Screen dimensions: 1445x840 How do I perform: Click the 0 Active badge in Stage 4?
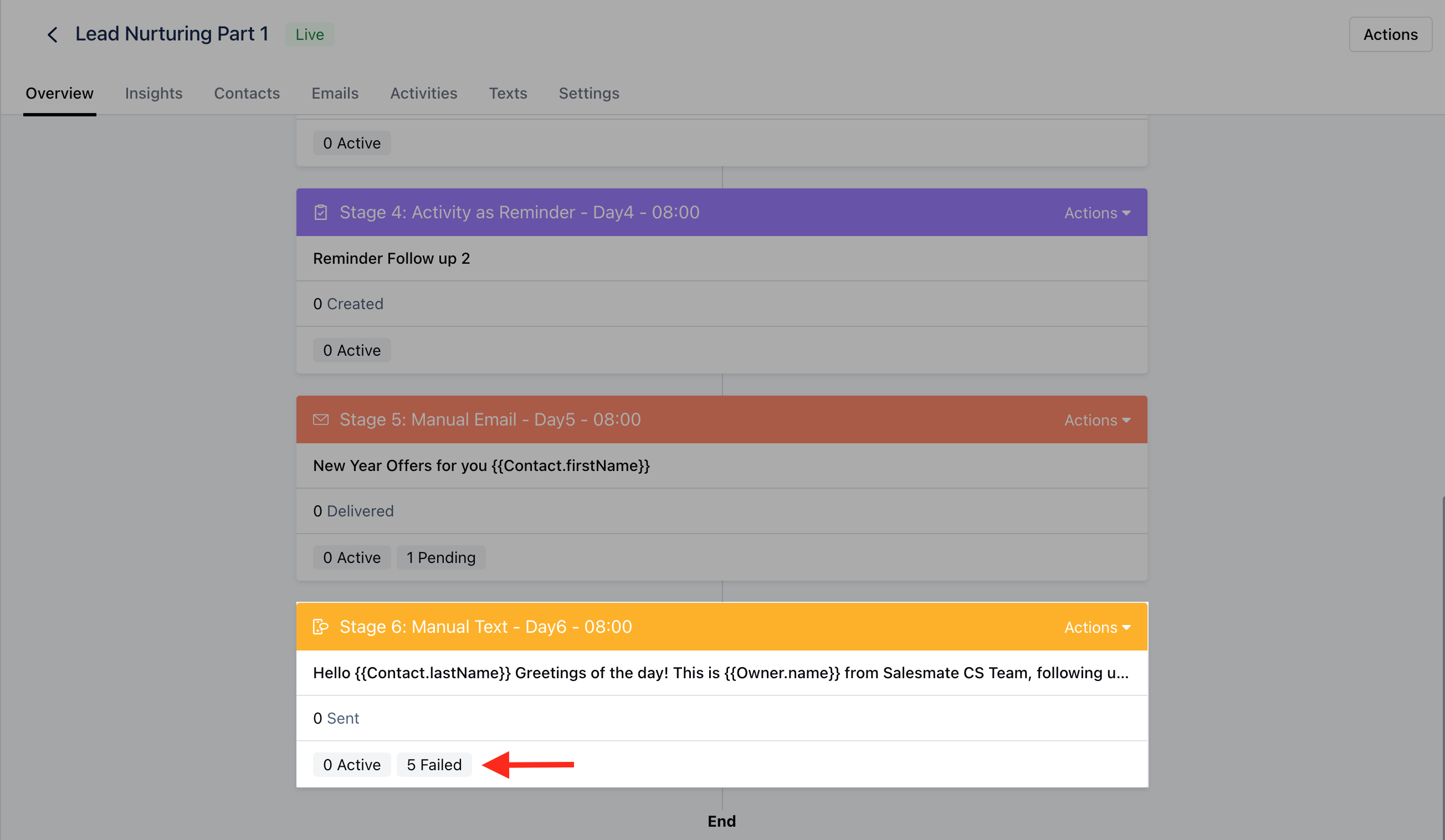[352, 350]
